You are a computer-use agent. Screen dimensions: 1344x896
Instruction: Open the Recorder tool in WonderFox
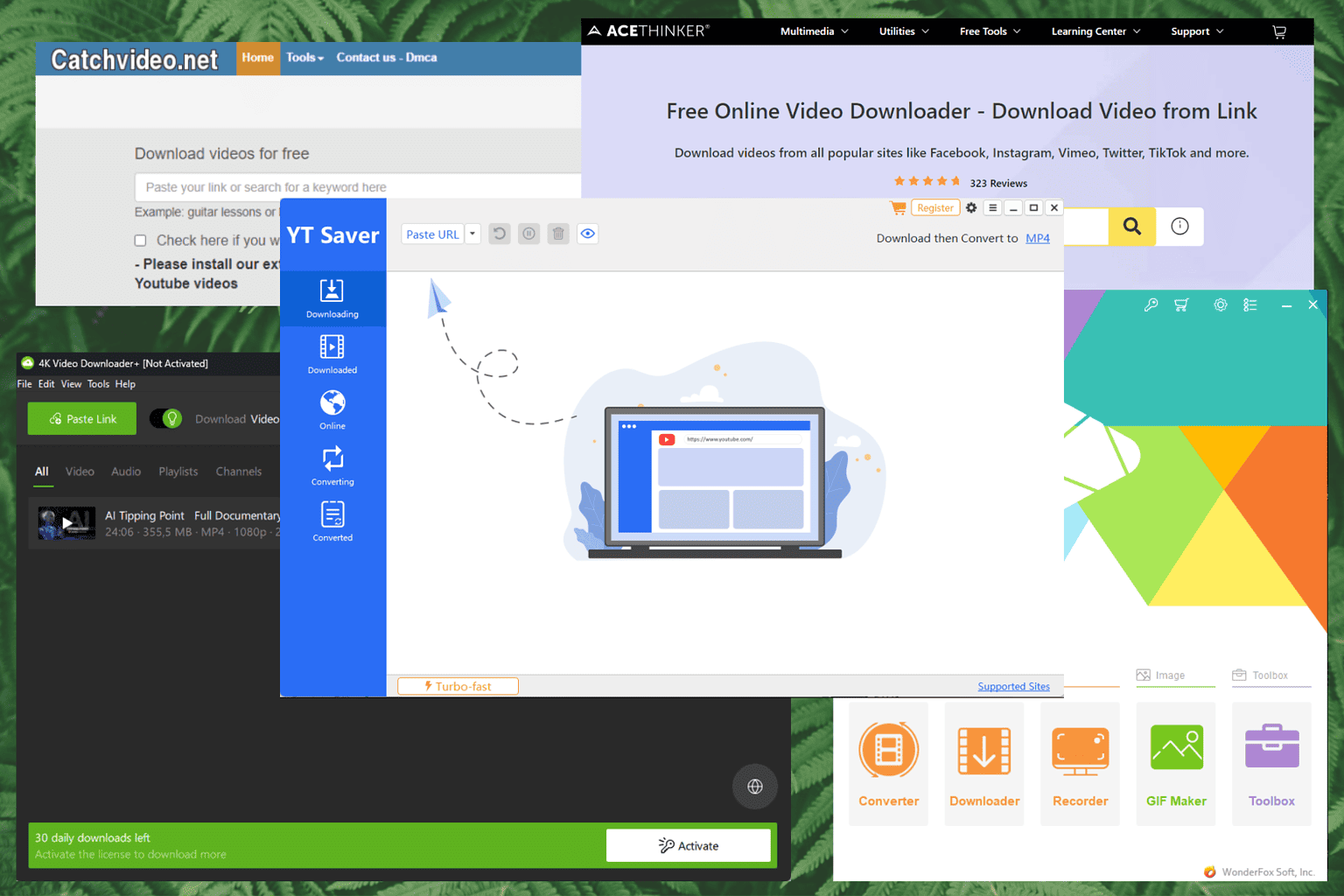[1080, 761]
